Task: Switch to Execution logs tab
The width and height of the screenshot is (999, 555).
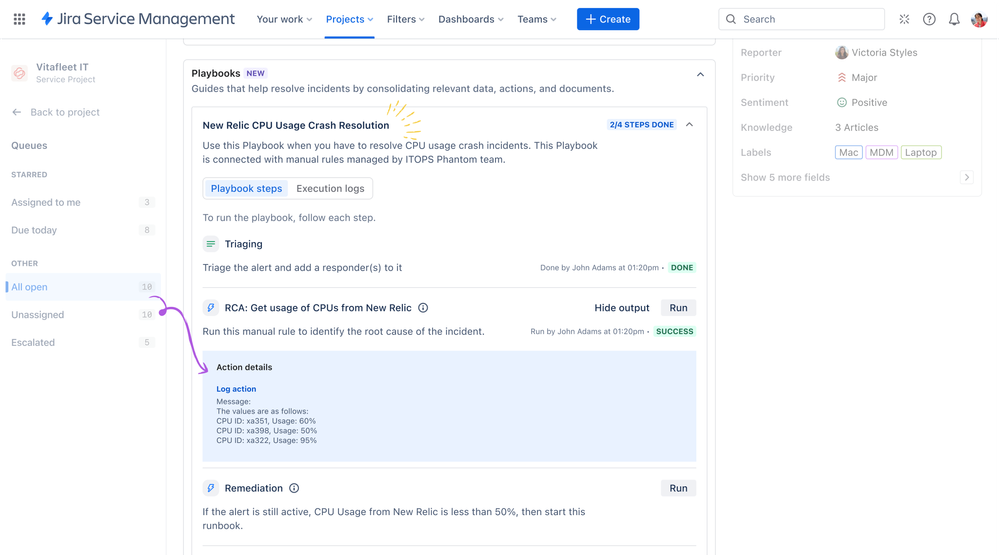Action: (330, 189)
